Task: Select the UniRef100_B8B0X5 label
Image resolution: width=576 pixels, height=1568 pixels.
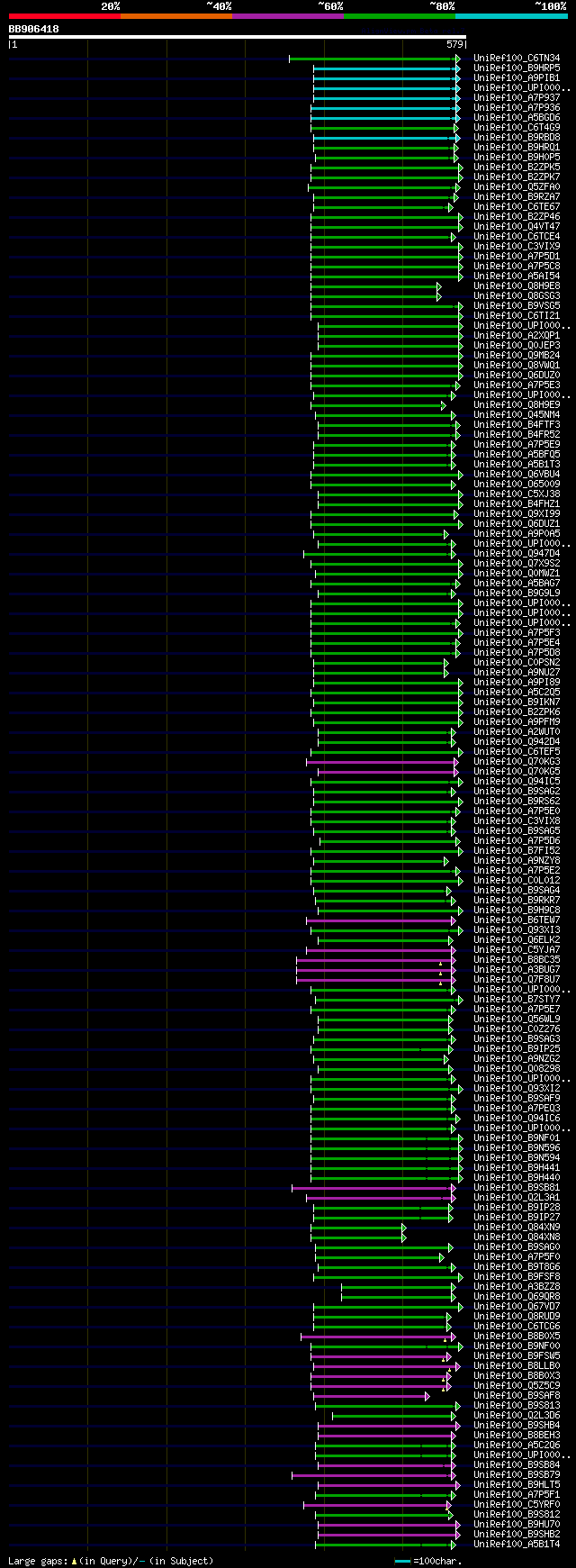Action: coord(517,1337)
